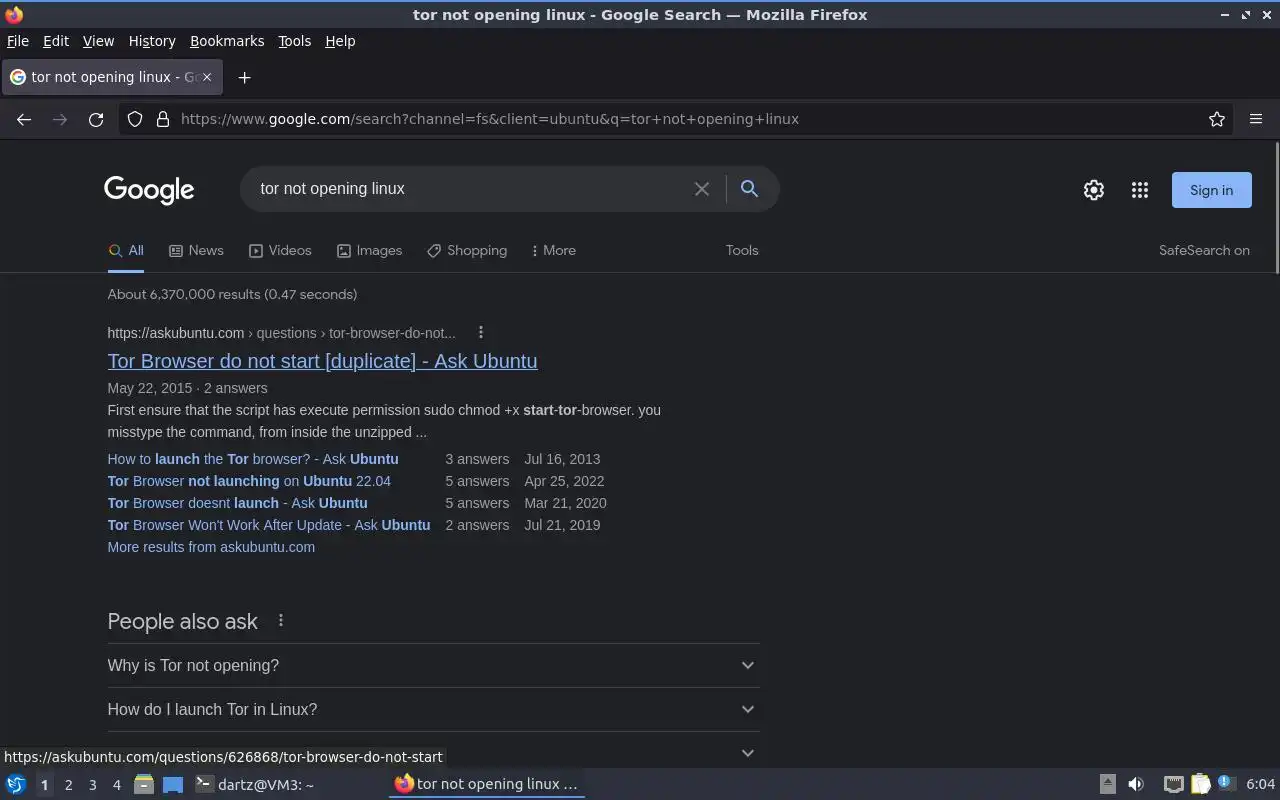Click the page vertical scrollbar
The width and height of the screenshot is (1280, 800).
[1277, 207]
